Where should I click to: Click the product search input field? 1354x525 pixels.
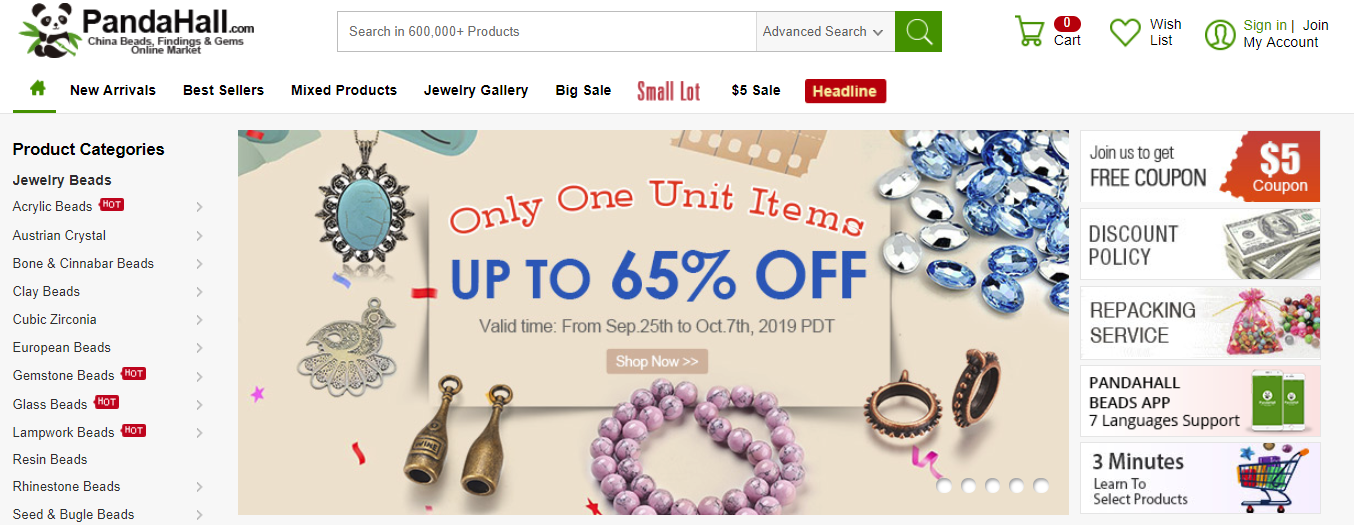[x=547, y=31]
